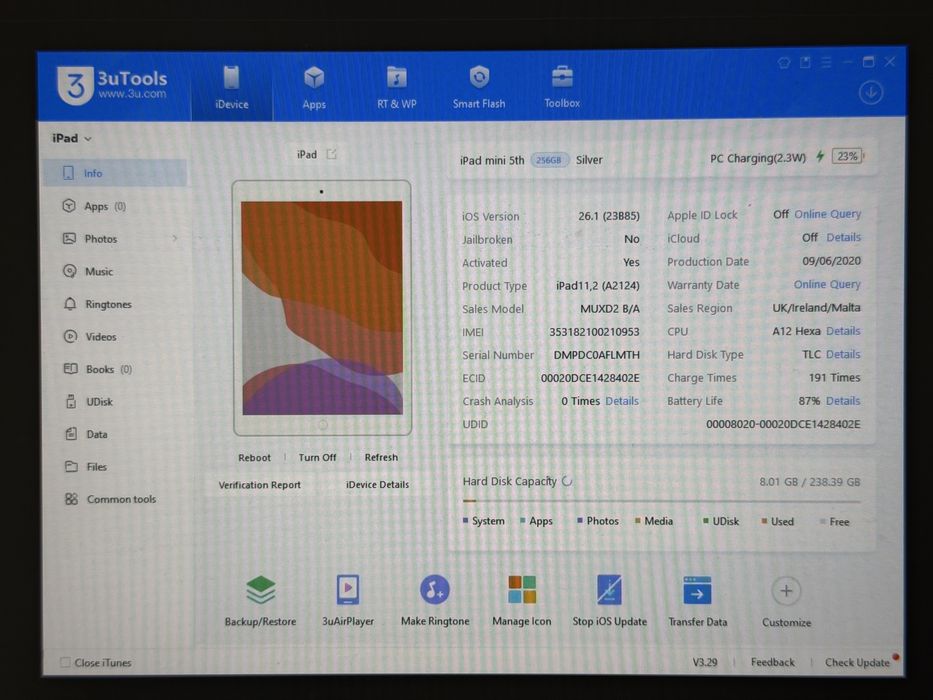Open CPU Details link
The height and width of the screenshot is (700, 933).
coord(843,331)
